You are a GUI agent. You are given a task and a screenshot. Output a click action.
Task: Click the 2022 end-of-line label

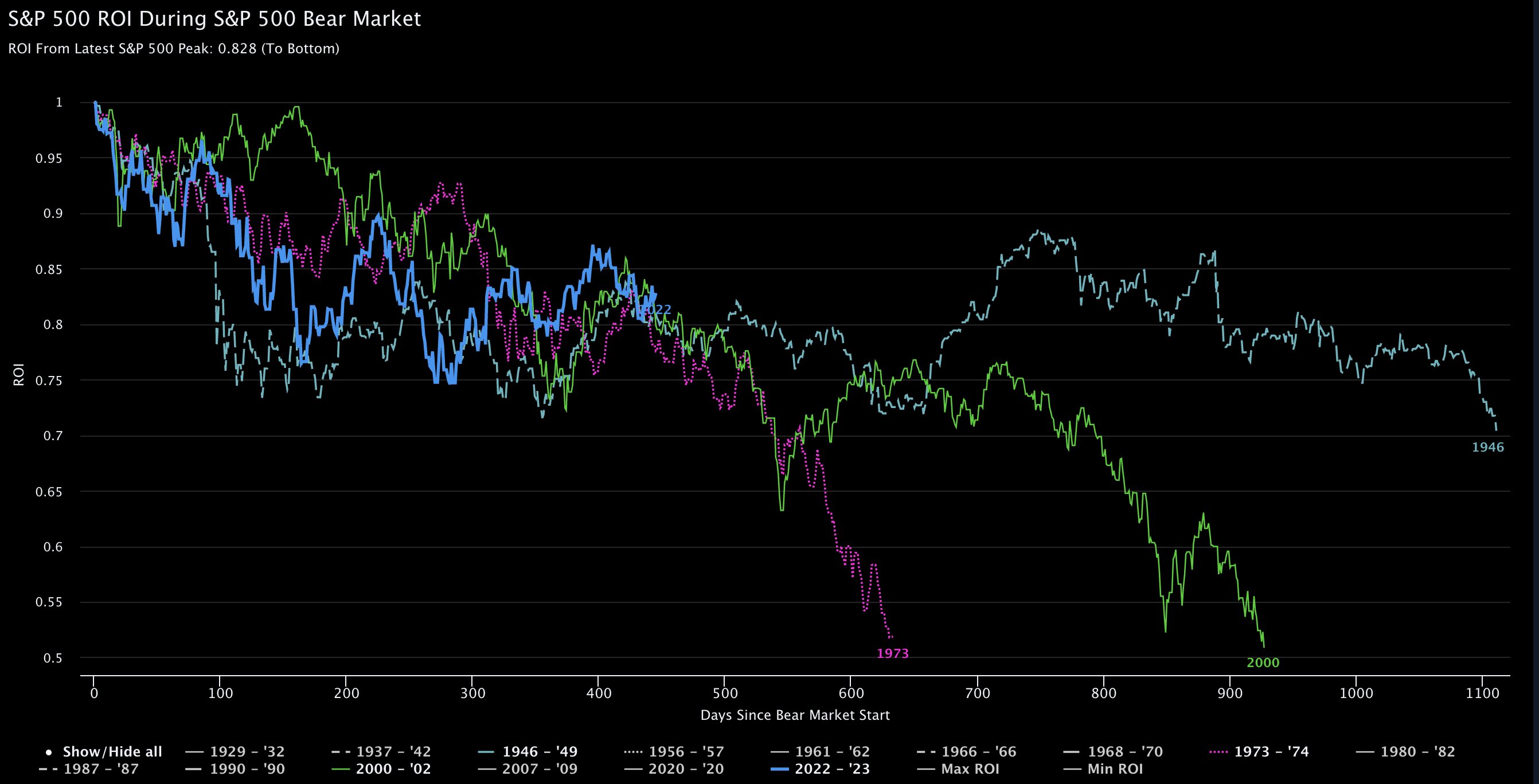[655, 310]
